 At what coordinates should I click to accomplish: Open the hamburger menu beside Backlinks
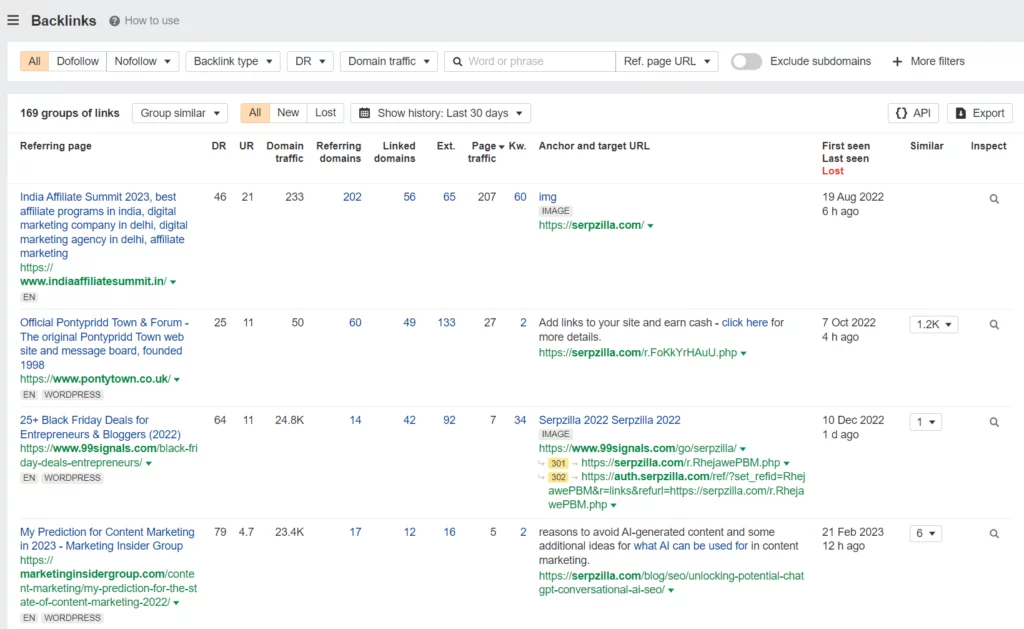click(x=13, y=20)
